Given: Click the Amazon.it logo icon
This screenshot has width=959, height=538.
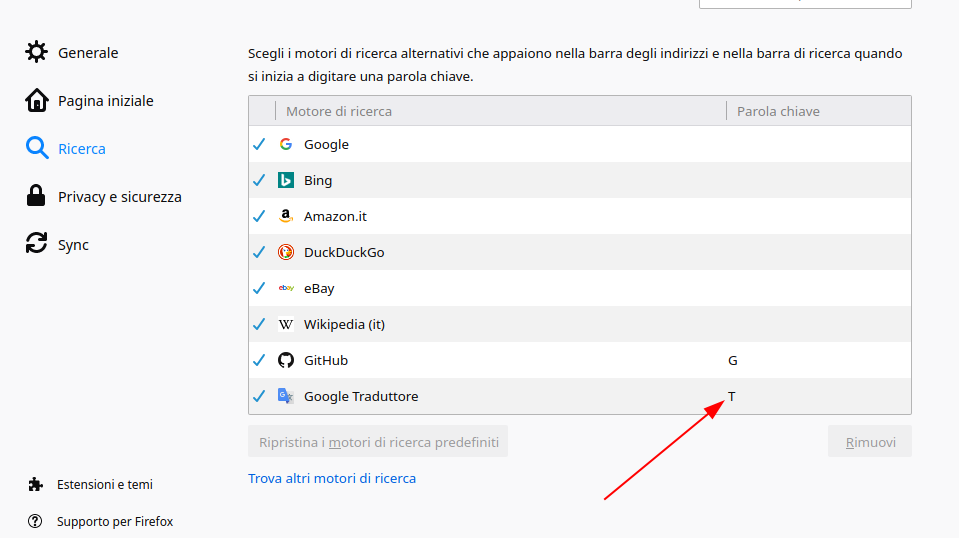Looking at the screenshot, I should click(286, 216).
